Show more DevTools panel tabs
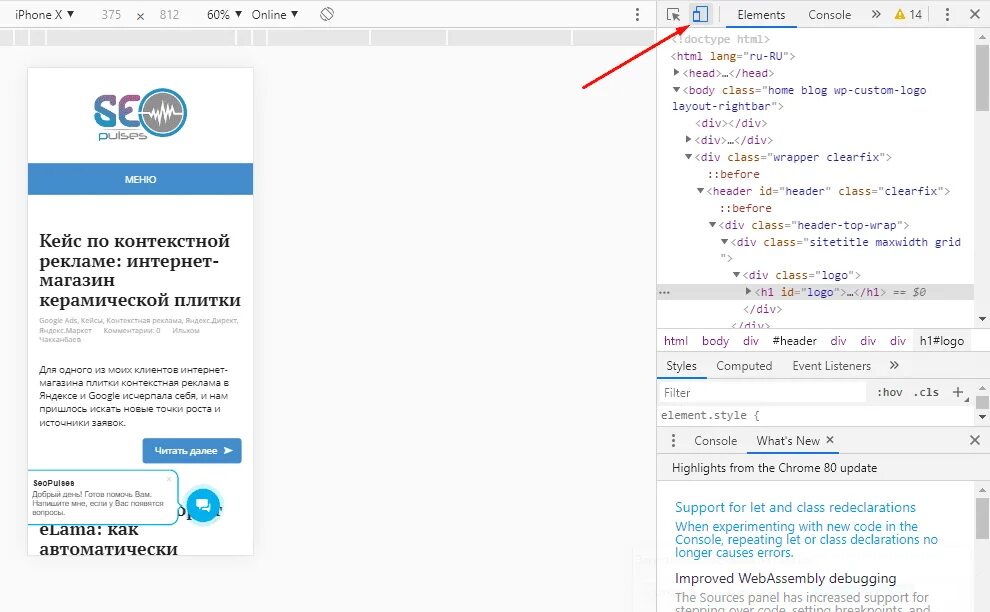The width and height of the screenshot is (990, 612). click(x=876, y=14)
